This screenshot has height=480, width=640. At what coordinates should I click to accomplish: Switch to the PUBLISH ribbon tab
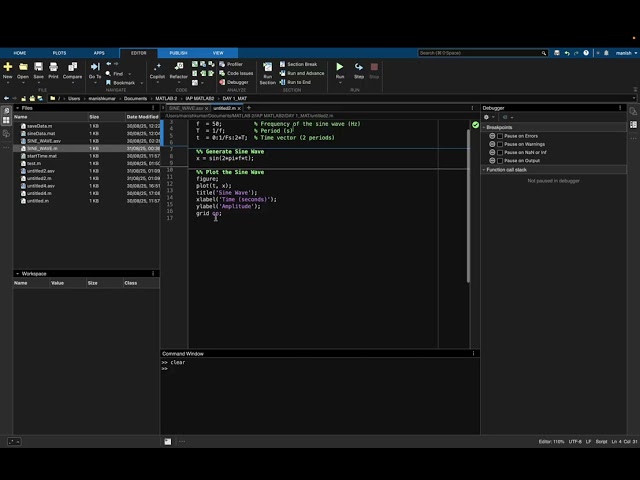click(178, 53)
